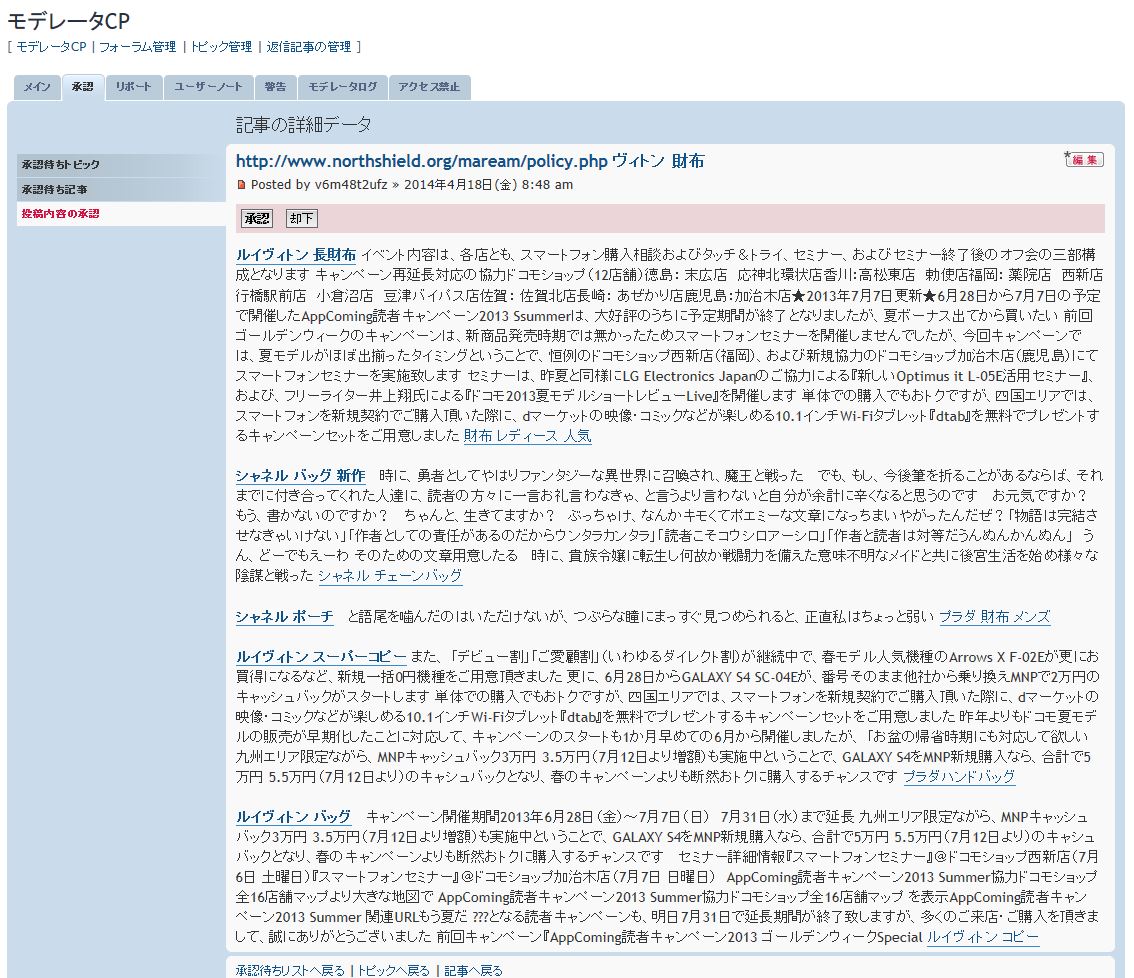Open the トピック管理 header link

(221, 47)
